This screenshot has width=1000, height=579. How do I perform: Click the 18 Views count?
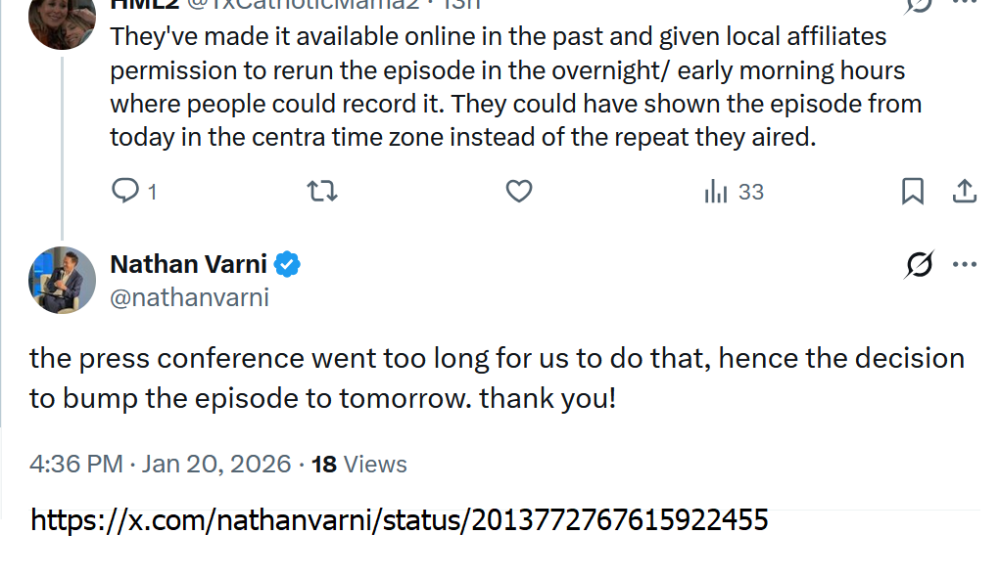point(359,464)
